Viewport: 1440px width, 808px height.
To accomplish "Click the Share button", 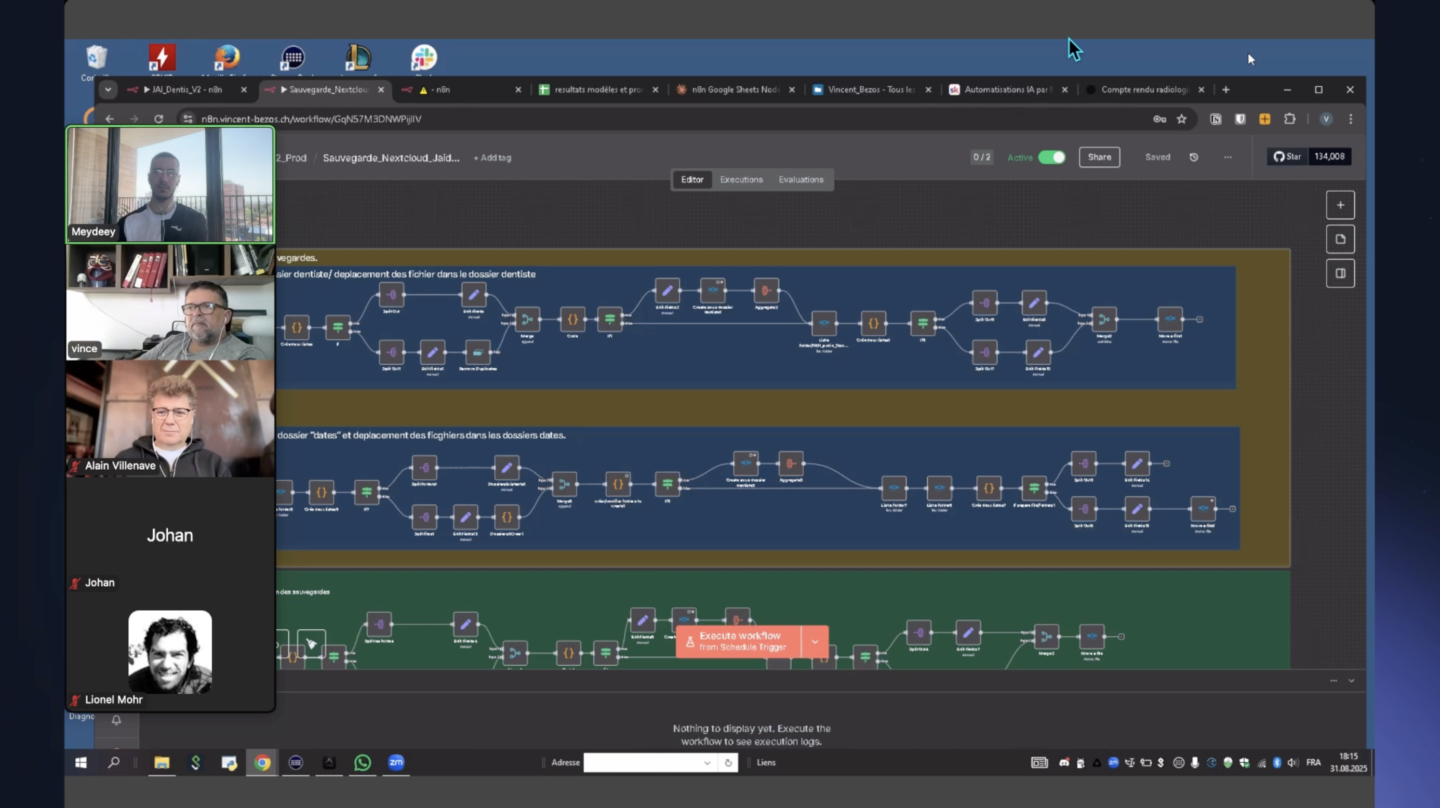I will coord(1098,157).
